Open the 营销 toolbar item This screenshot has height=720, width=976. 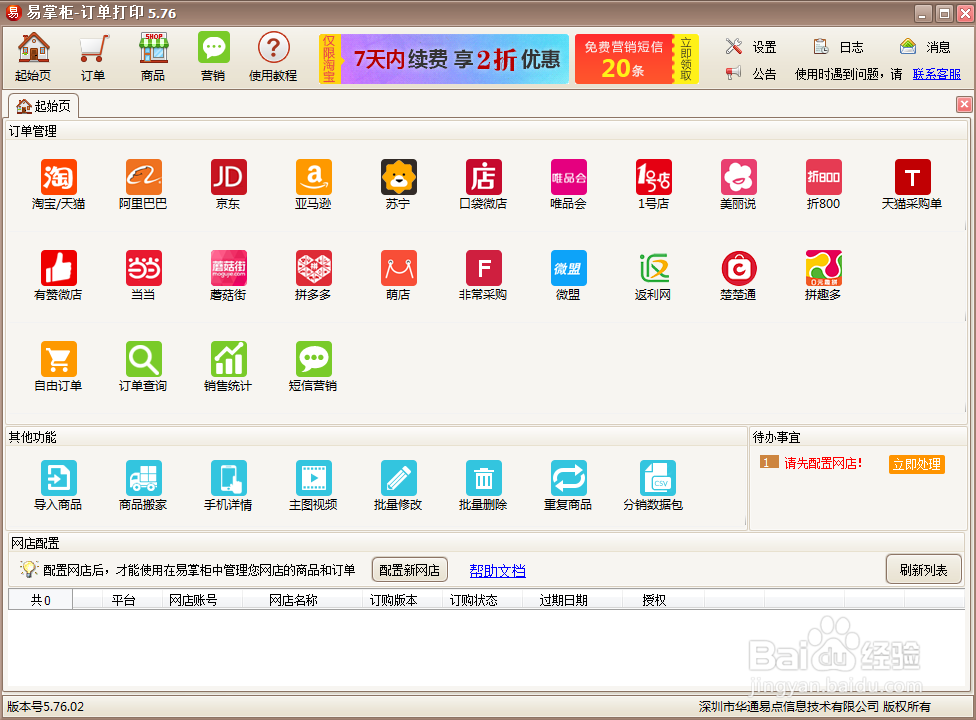click(x=214, y=57)
